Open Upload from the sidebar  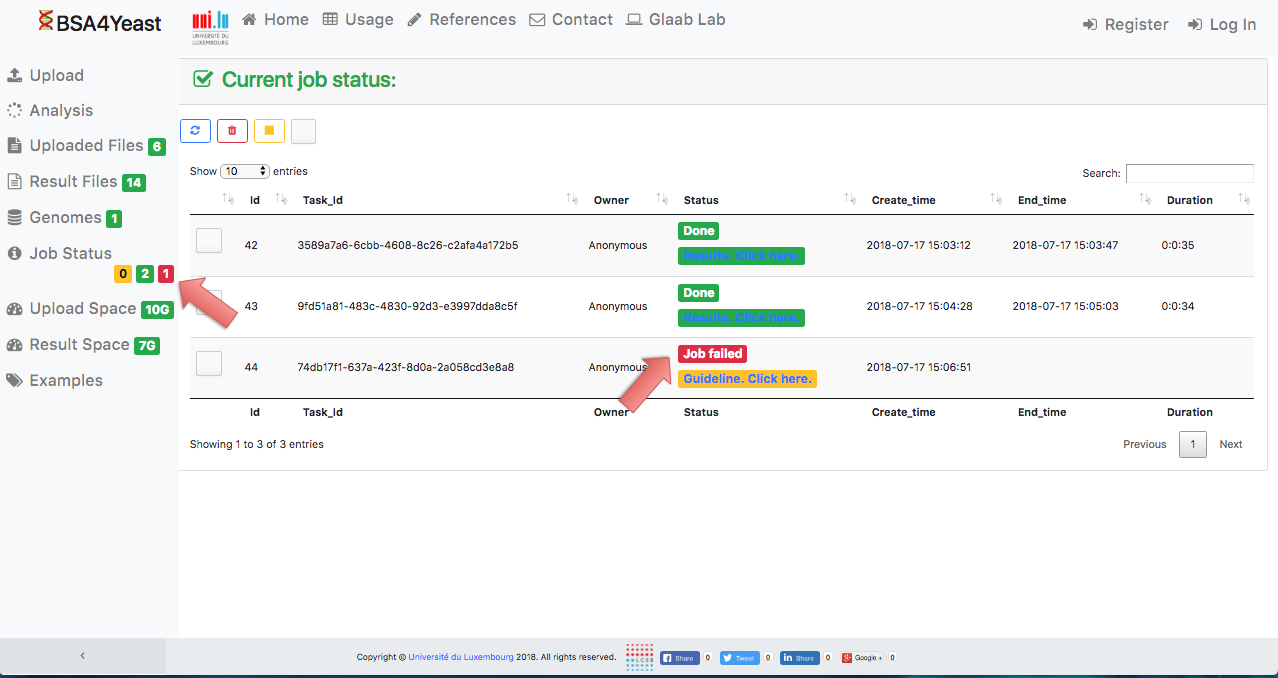pos(56,76)
